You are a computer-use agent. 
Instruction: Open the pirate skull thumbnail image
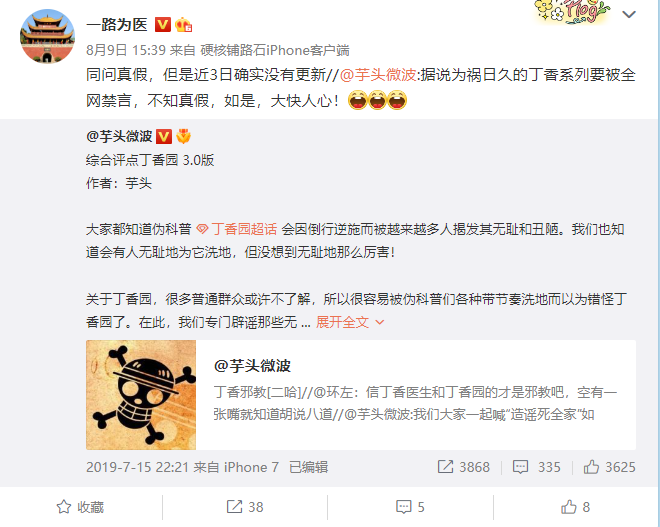141,395
